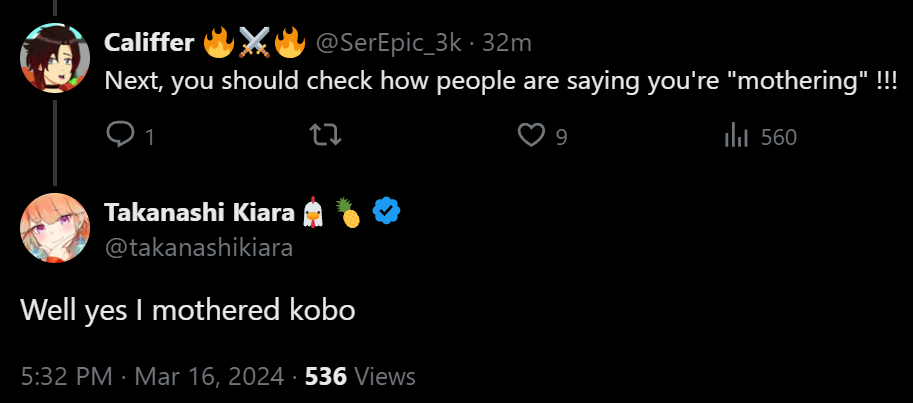Screen dimensions: 913x403
Task: Click Takanashi Kiara's blue verified badge
Action: point(386,211)
